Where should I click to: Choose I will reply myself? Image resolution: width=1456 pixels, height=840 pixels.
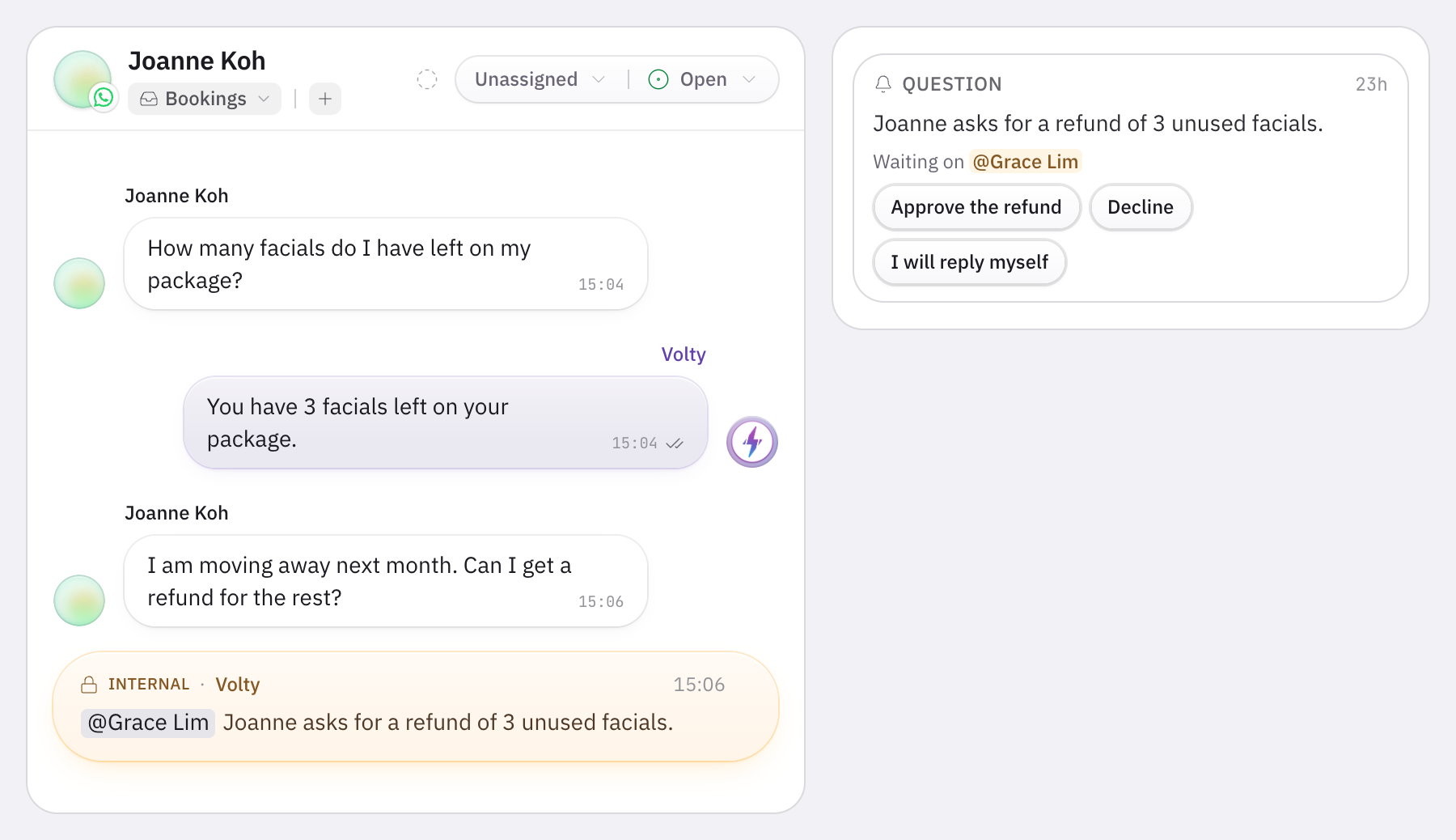pyautogui.click(x=969, y=262)
